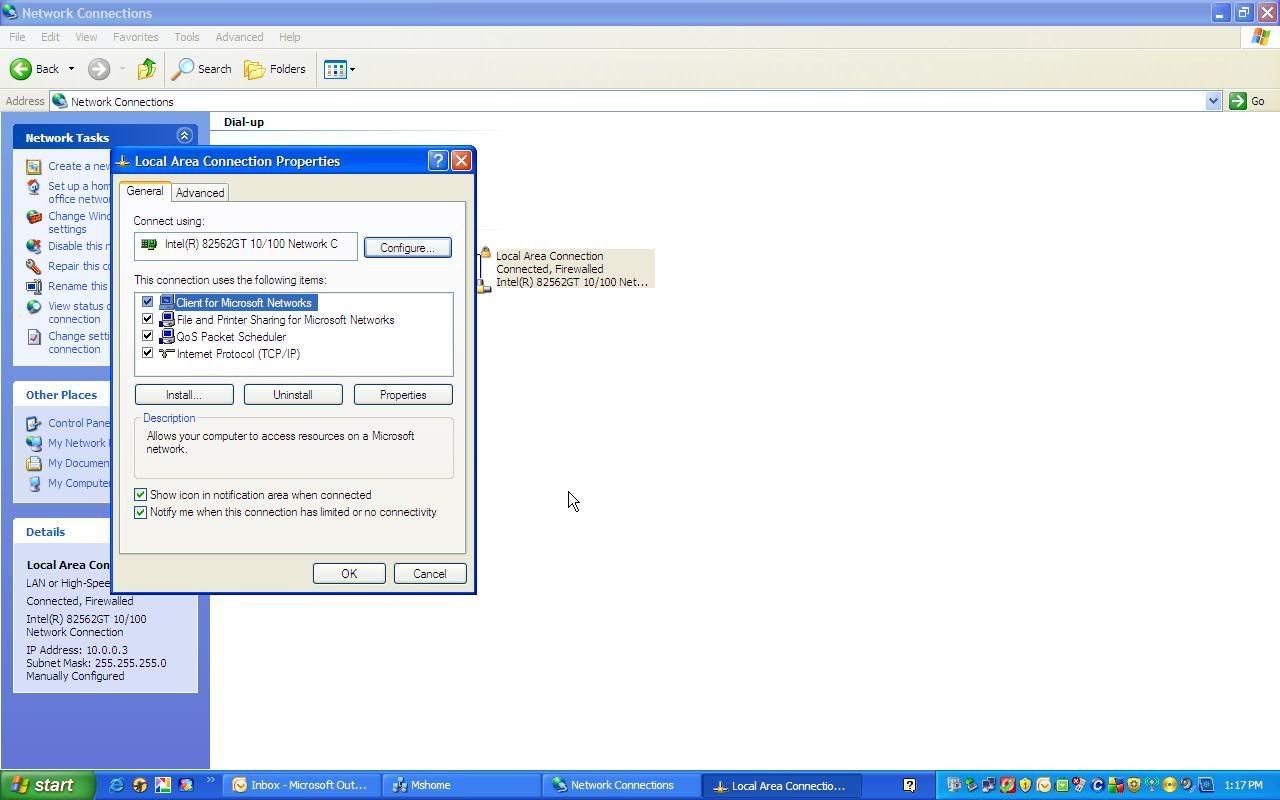Image resolution: width=1280 pixels, height=800 pixels.
Task: Select QoS Packet Scheduler item
Action: click(231, 337)
